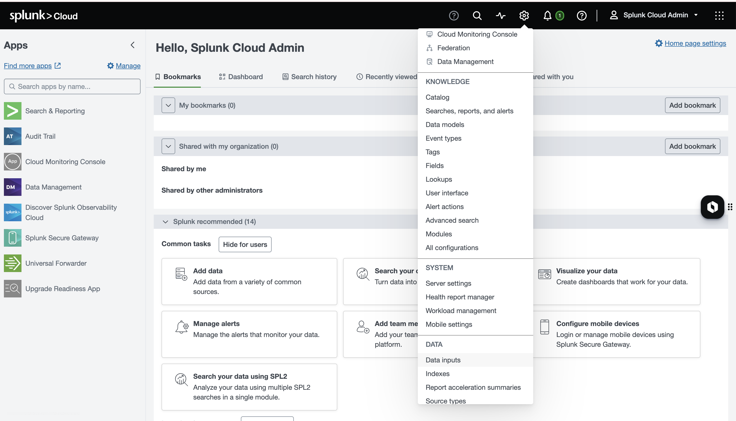Collapse the Apps sidebar with the chevron
736x421 pixels.
point(133,45)
